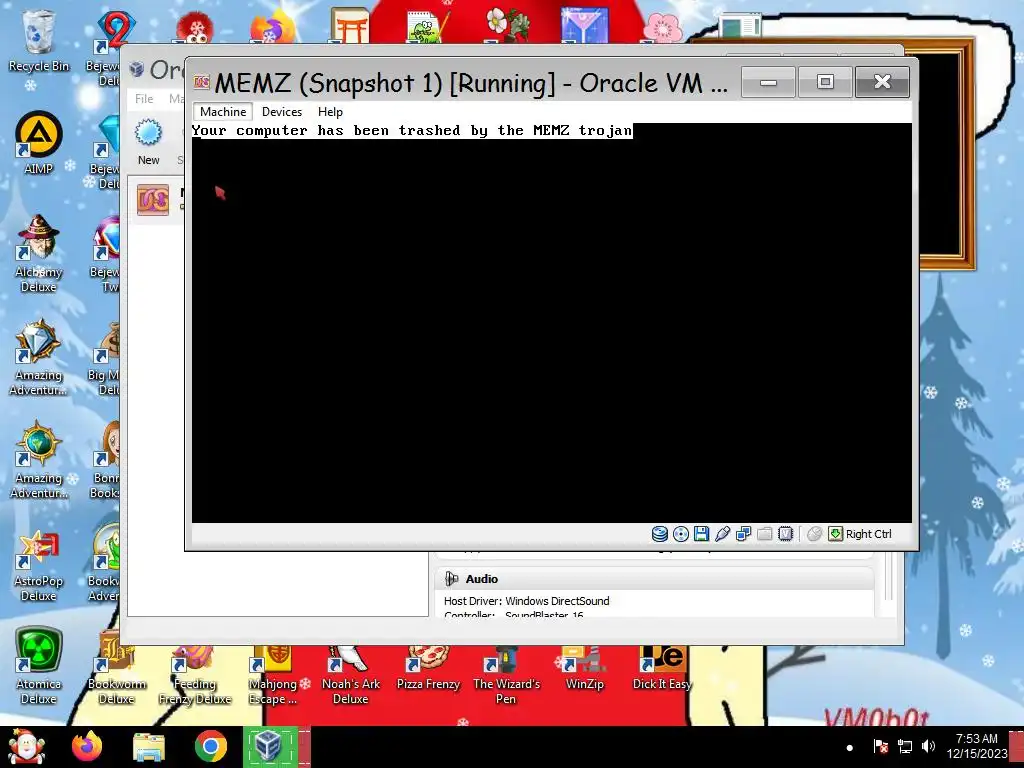Select the Atomica Deluxe desktop shortcut

click(39, 666)
